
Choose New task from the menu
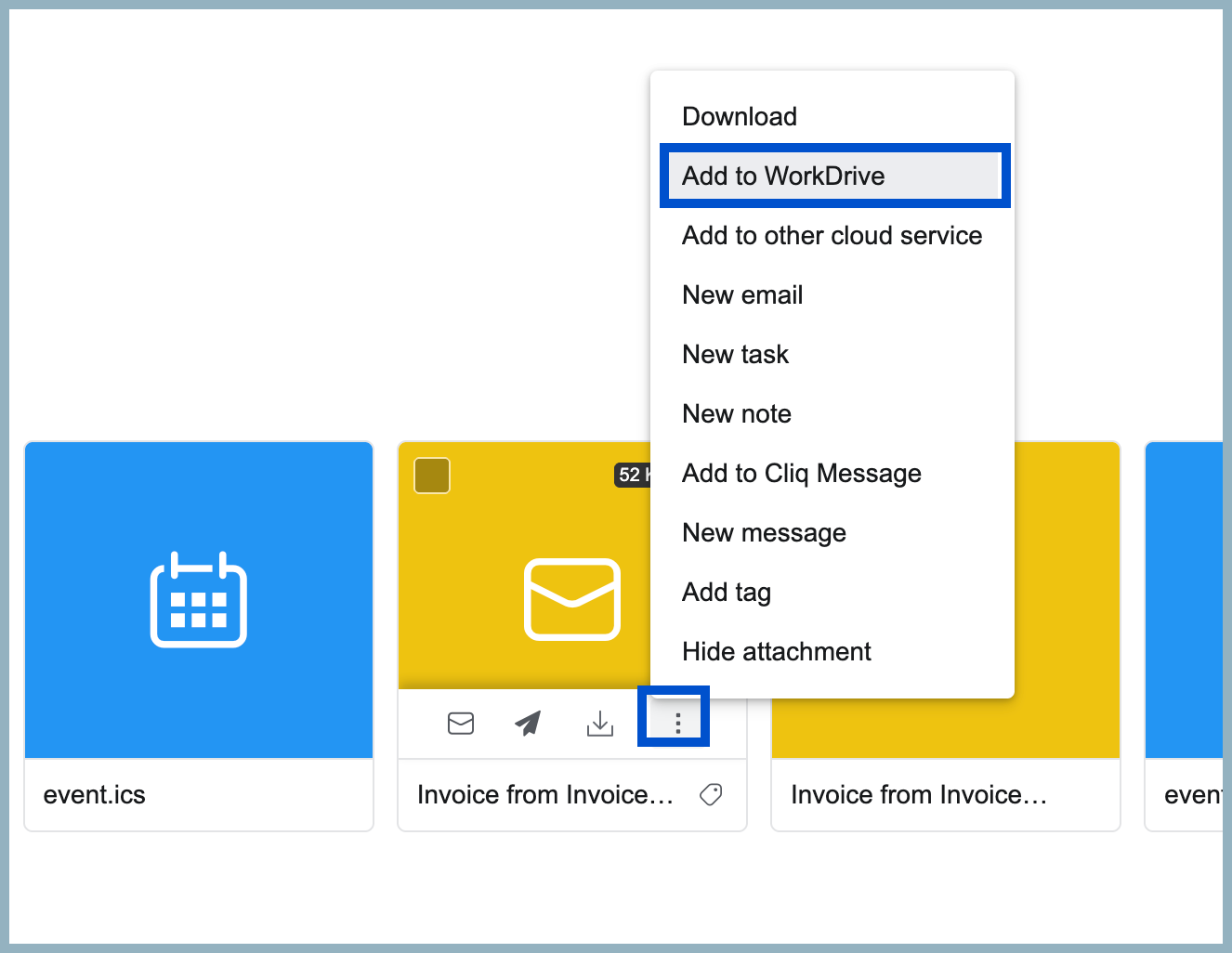(x=832, y=354)
